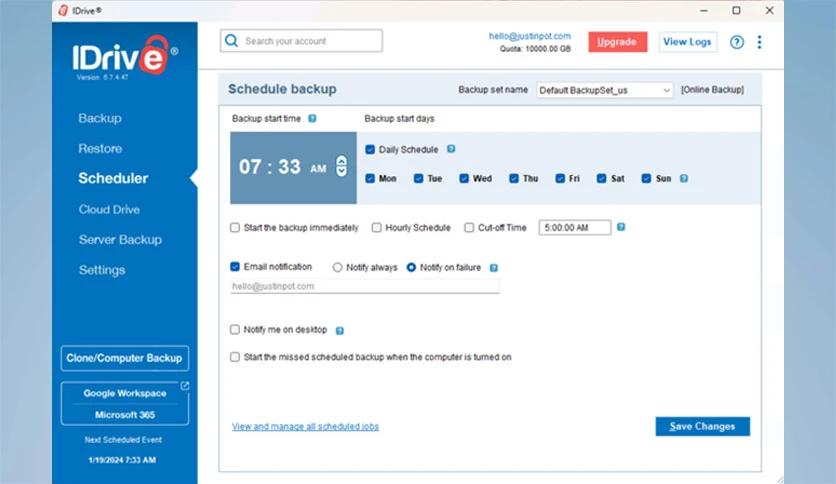
Task: Click the hello@justinpot.com account link
Action: [x=529, y=36]
